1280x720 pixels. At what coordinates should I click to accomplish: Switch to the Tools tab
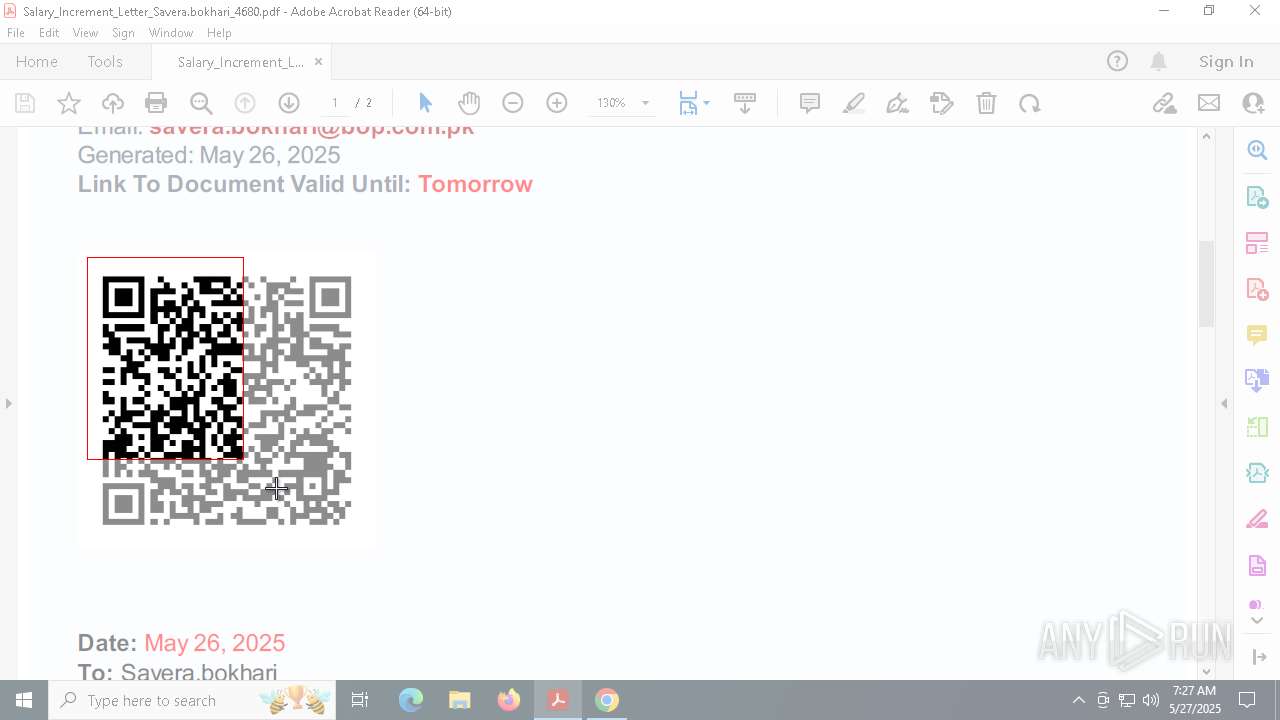(x=105, y=62)
